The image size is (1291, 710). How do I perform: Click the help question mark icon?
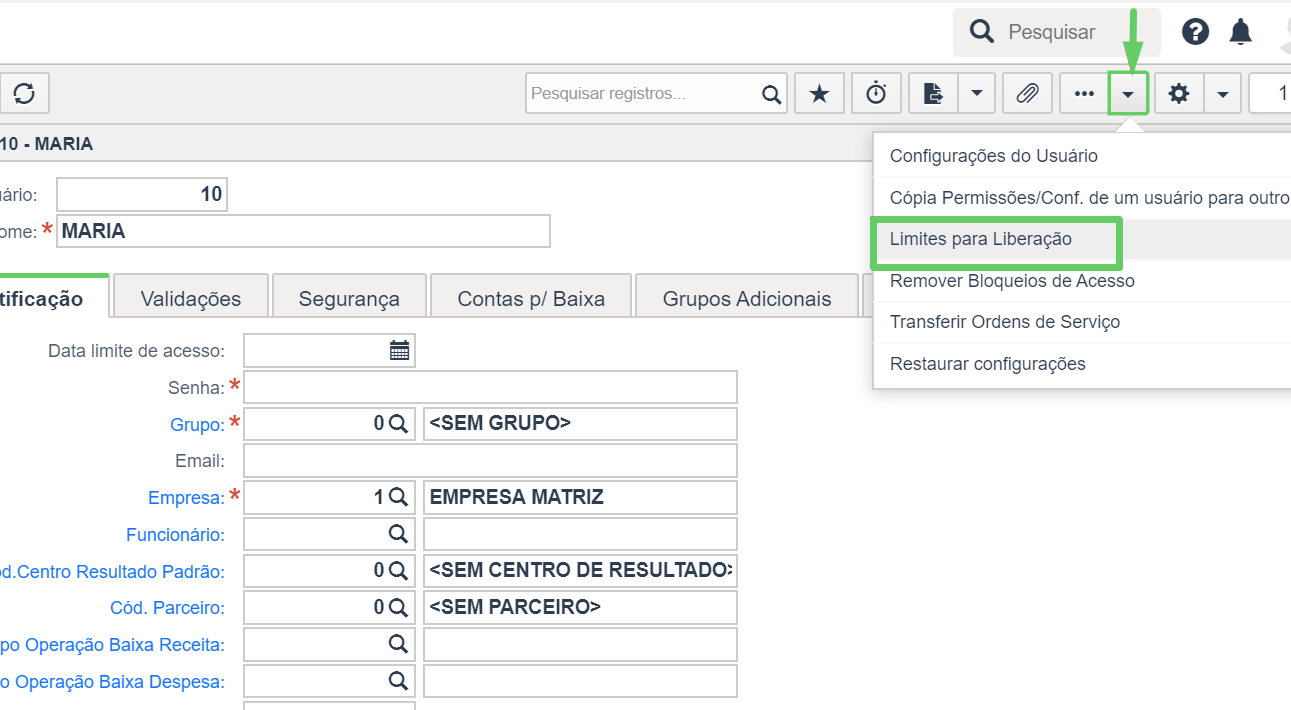coord(1195,32)
